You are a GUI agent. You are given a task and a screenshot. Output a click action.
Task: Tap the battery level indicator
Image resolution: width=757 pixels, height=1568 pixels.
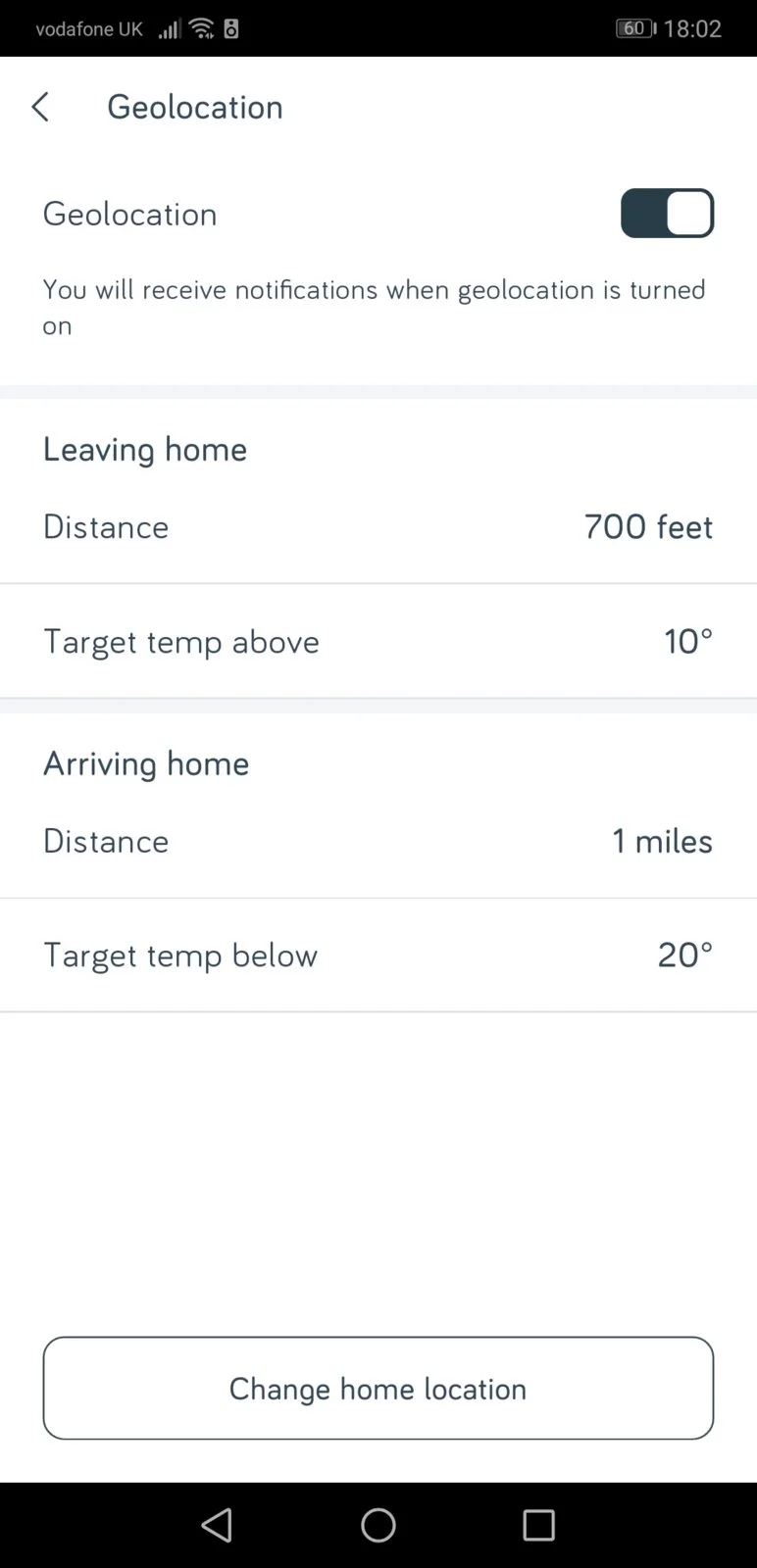pos(635,28)
